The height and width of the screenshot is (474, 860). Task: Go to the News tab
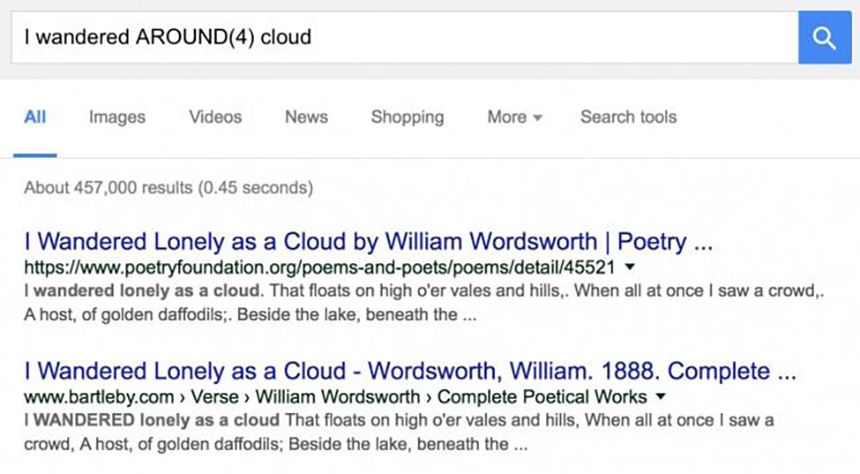coord(306,117)
